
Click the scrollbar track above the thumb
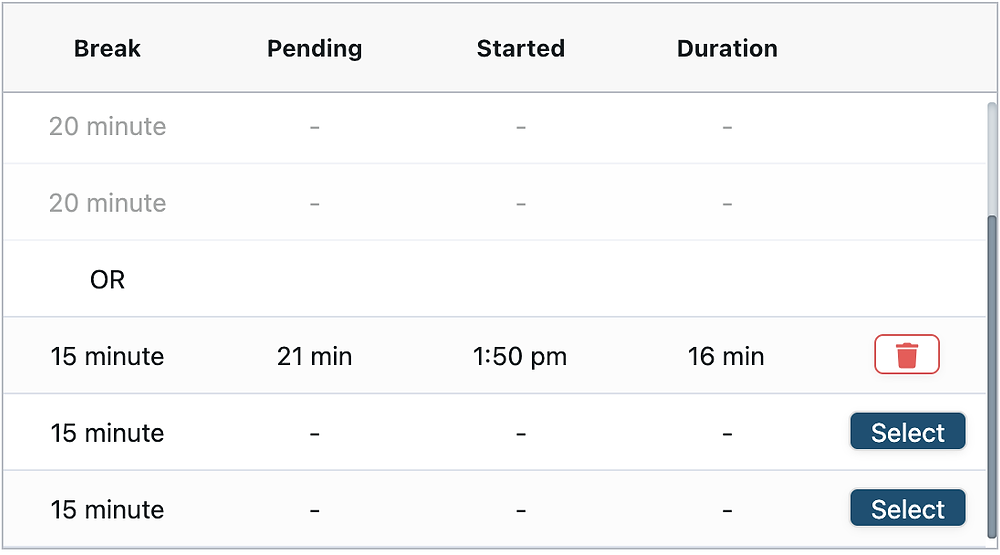pyautogui.click(x=992, y=158)
